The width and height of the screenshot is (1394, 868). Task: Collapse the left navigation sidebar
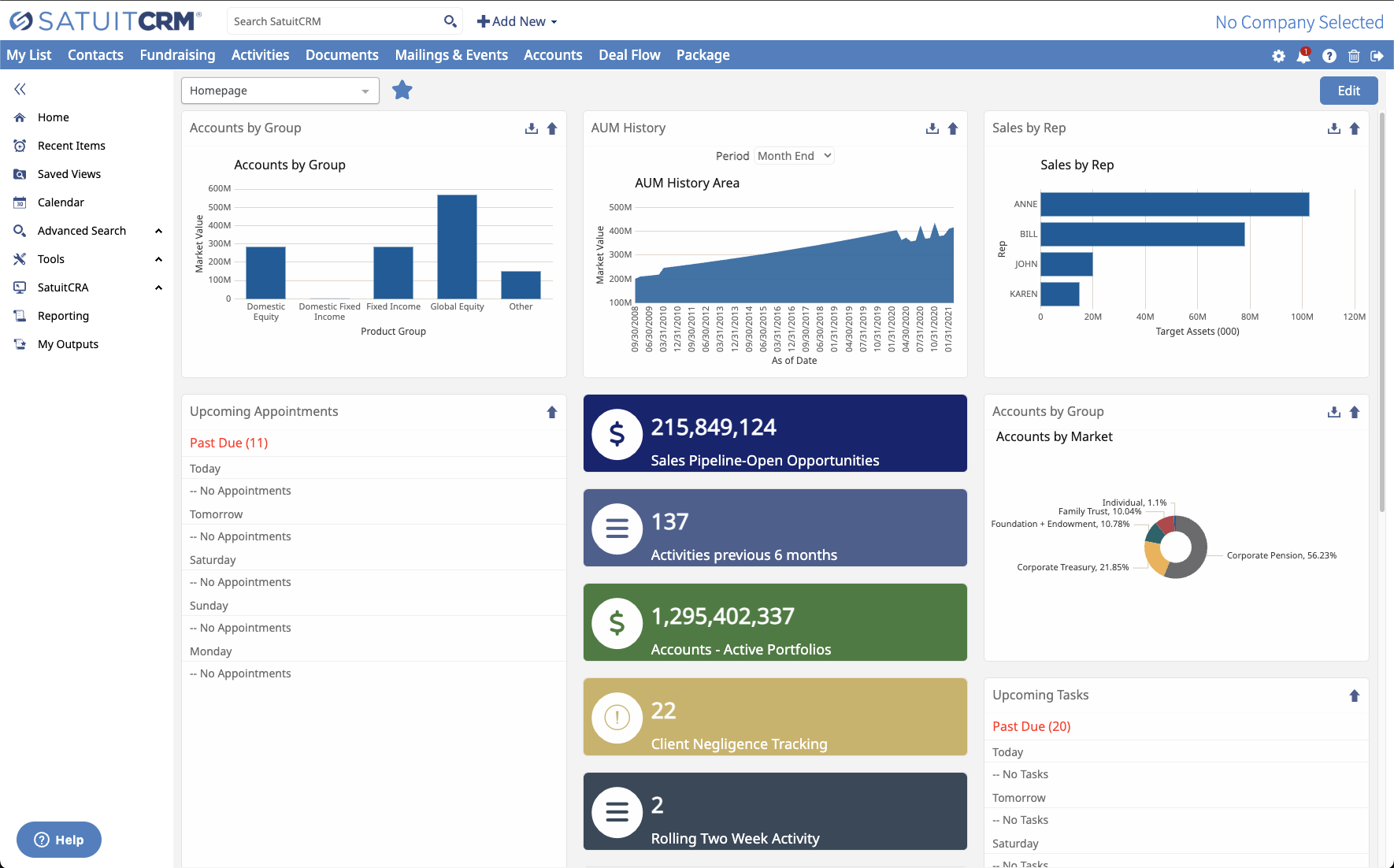20,88
